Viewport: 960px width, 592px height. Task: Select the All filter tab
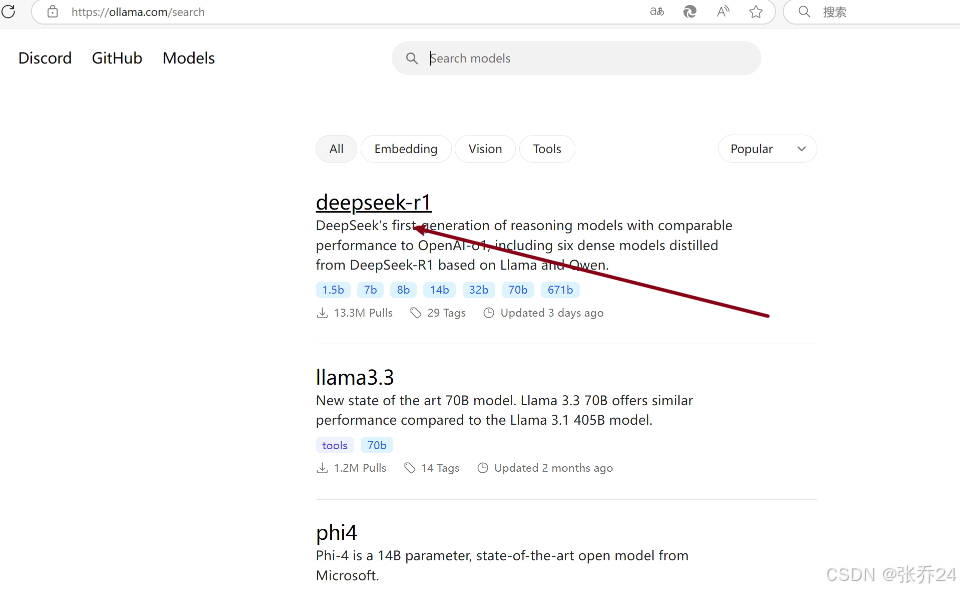(x=336, y=149)
